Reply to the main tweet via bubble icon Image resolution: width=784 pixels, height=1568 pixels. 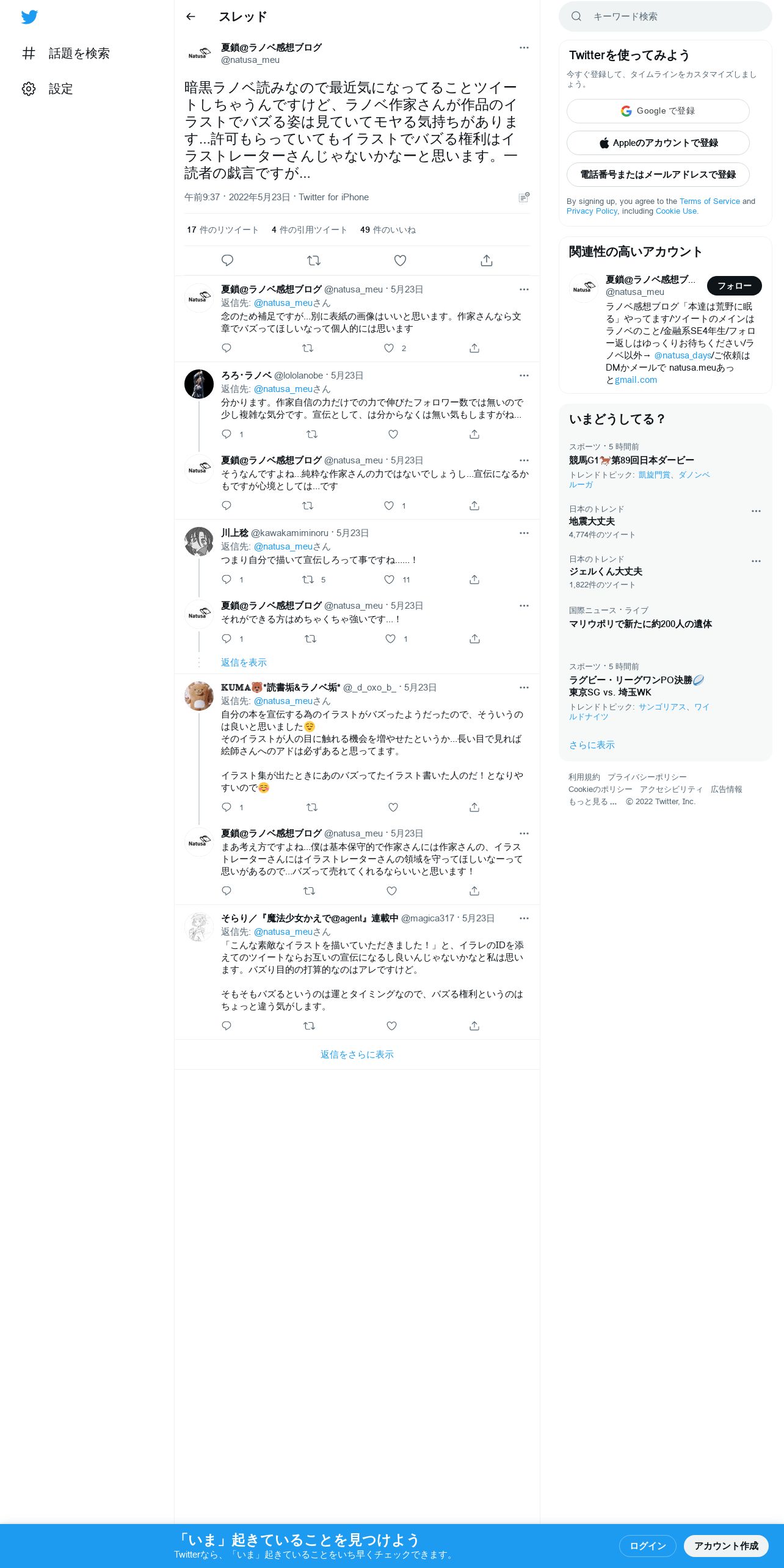[227, 261]
